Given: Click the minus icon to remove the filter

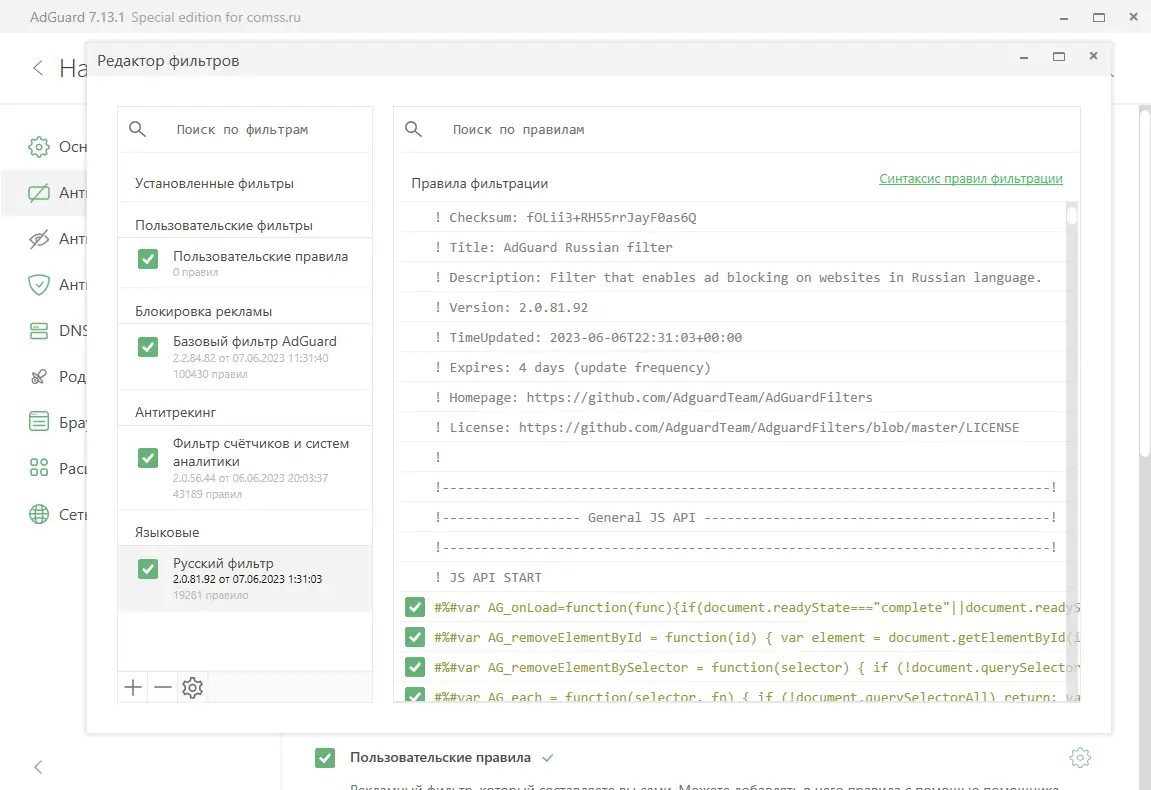Looking at the screenshot, I should pos(163,688).
